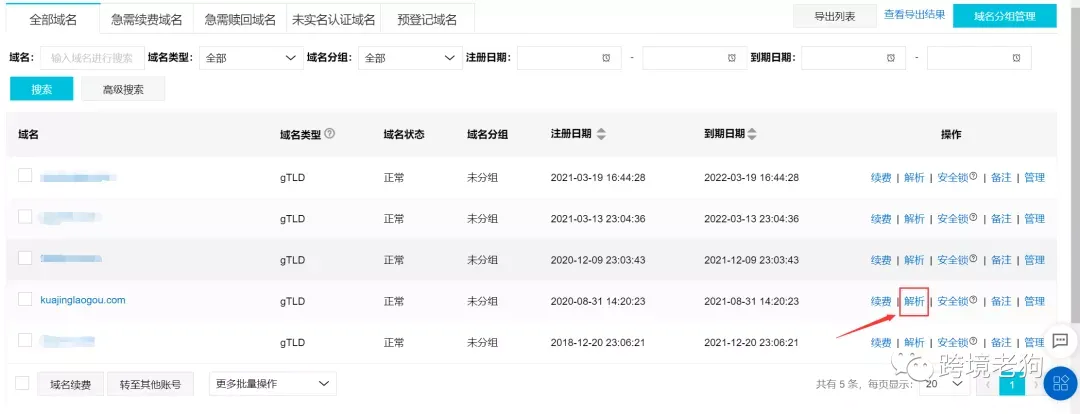Click the 高级搜索 button
The image size is (1080, 414).
(x=123, y=89)
